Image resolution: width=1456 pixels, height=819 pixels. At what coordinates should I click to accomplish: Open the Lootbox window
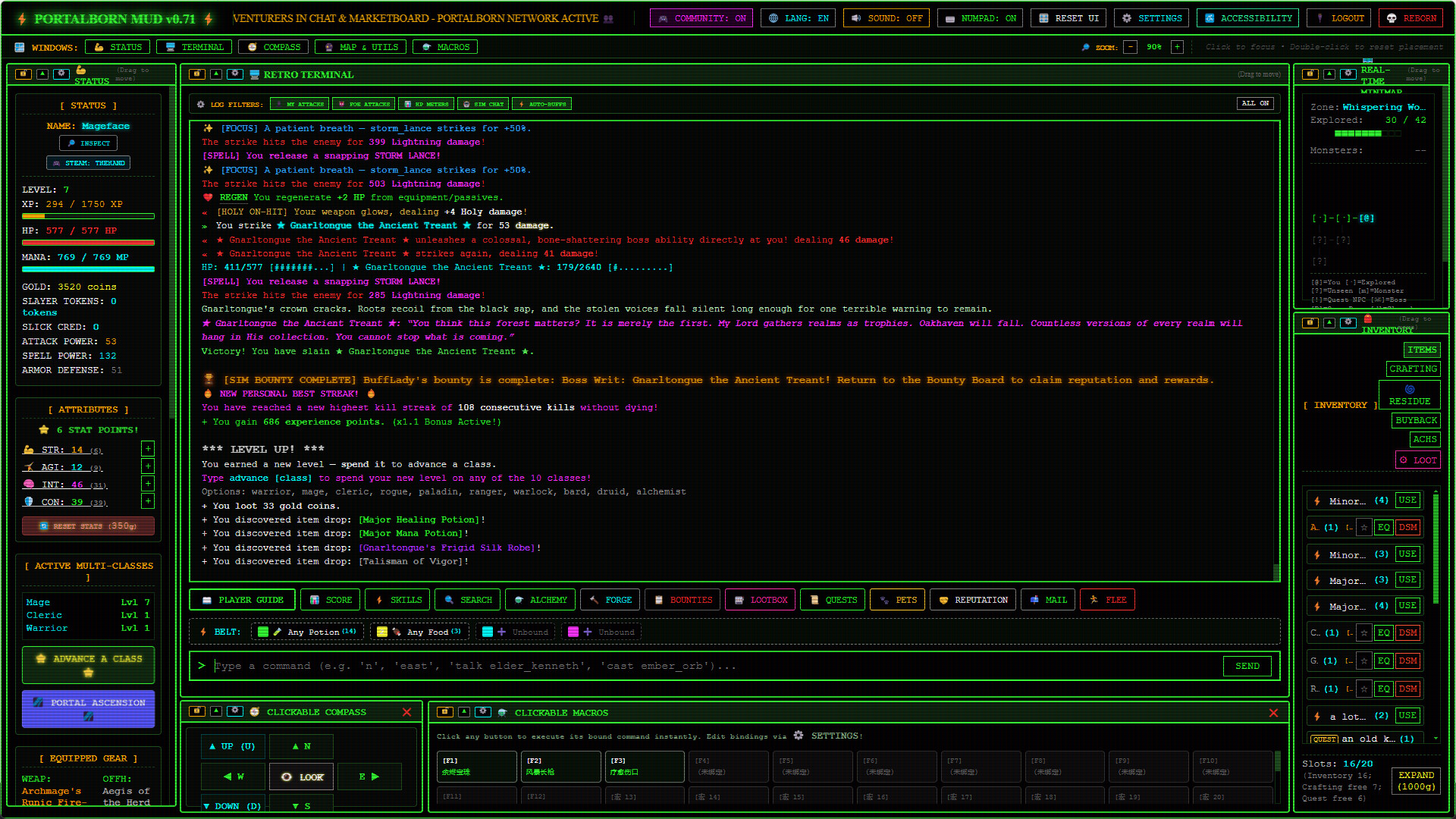pyautogui.click(x=761, y=600)
